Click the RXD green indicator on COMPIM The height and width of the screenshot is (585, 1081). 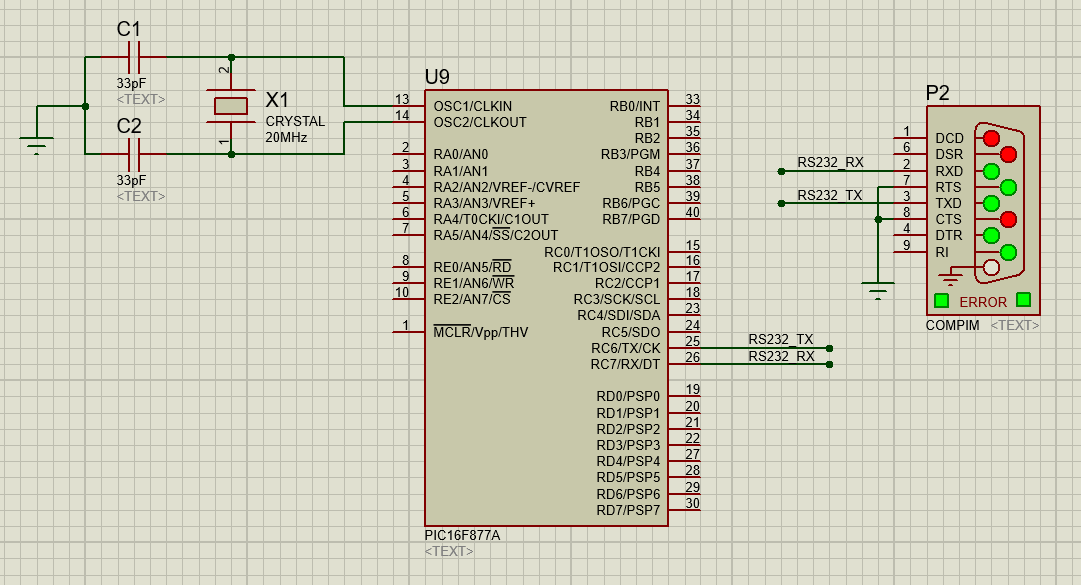(x=991, y=171)
